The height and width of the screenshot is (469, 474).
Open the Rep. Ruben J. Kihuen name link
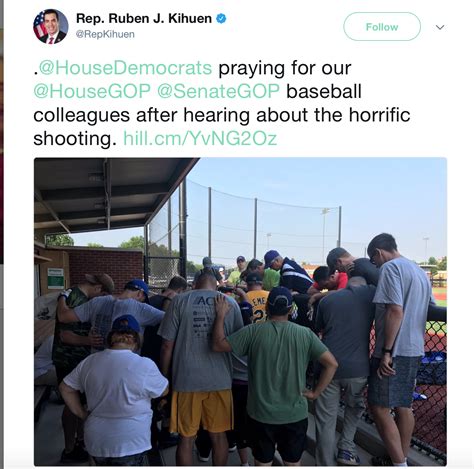[x=144, y=18]
